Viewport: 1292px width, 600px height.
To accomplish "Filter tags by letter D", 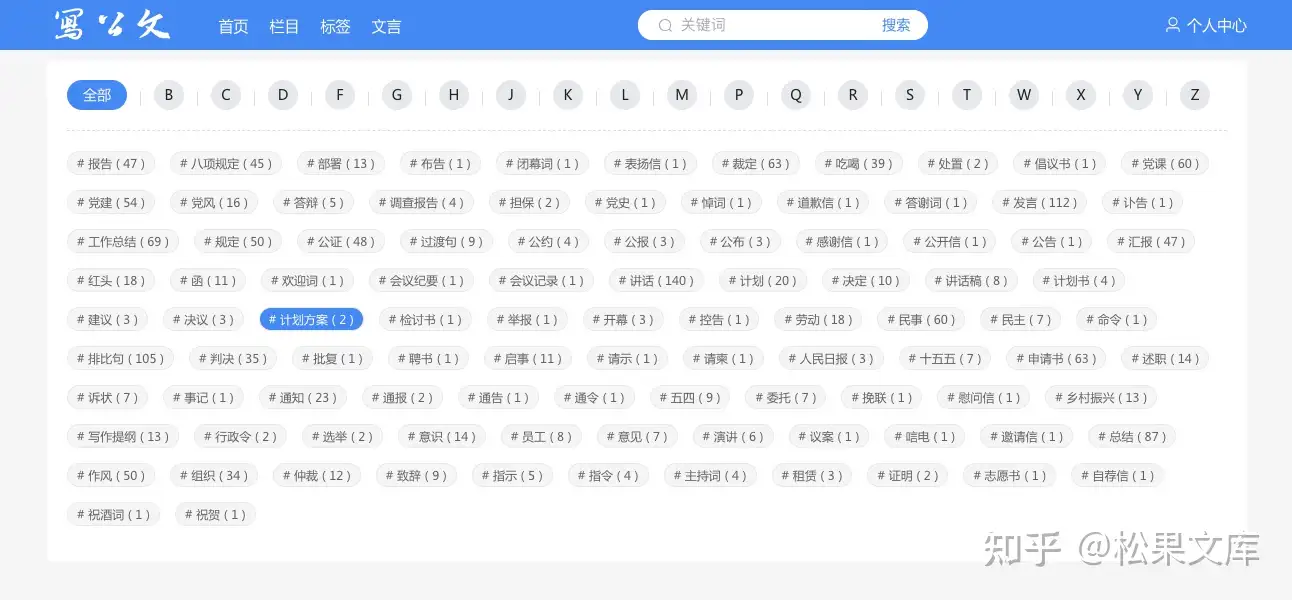I will [283, 95].
